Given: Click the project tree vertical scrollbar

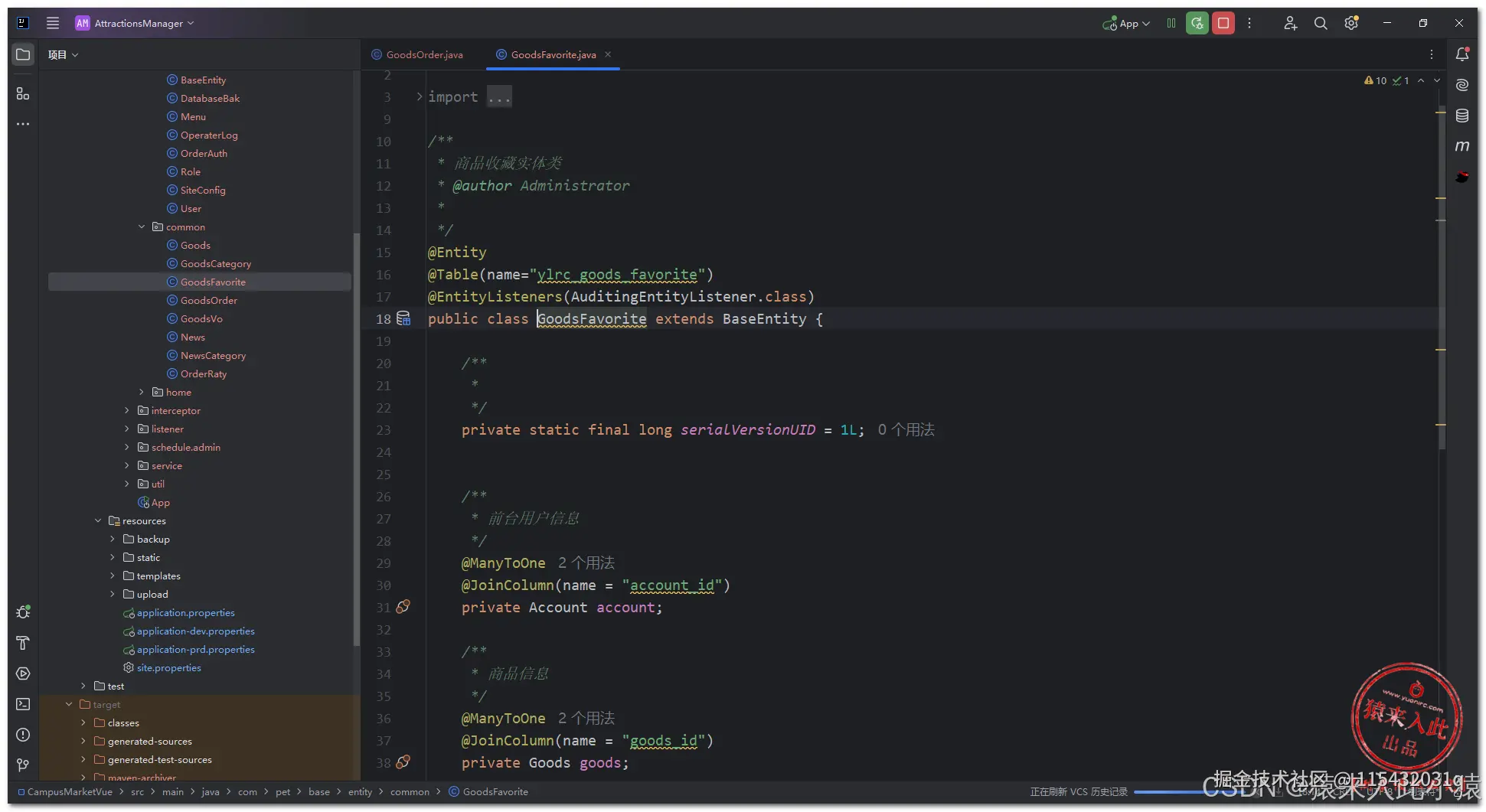Looking at the screenshot, I should (356, 440).
